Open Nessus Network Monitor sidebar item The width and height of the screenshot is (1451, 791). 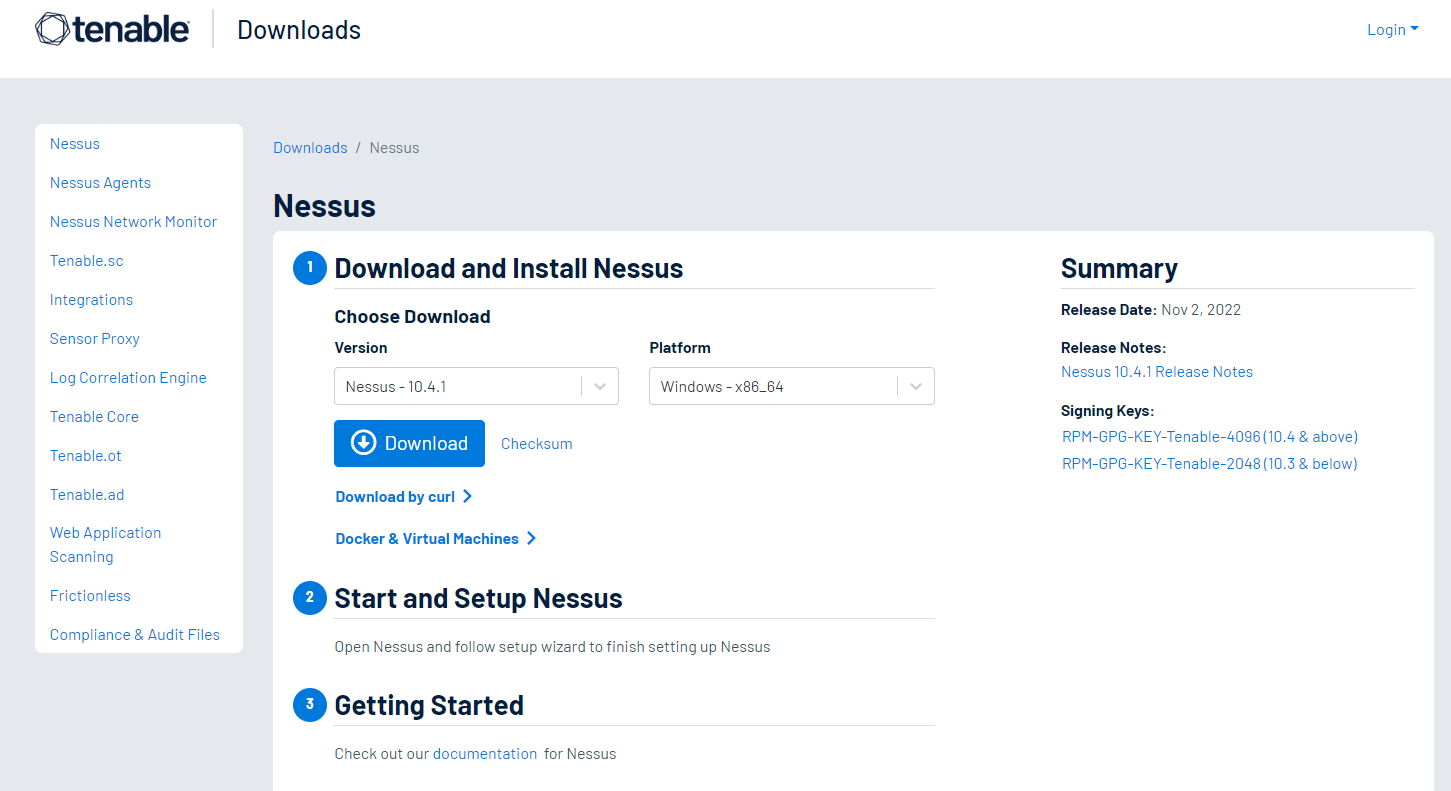pos(133,222)
